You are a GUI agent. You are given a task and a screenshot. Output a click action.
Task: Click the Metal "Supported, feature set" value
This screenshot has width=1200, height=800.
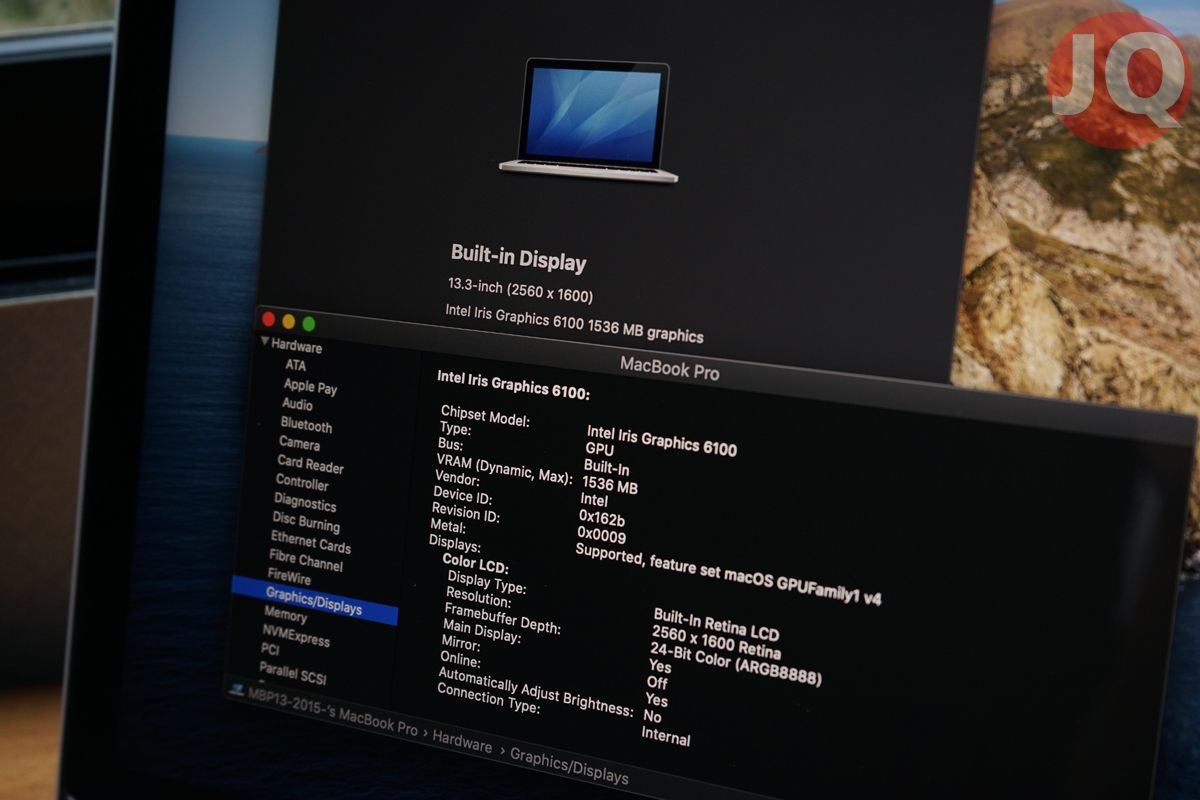point(728,574)
